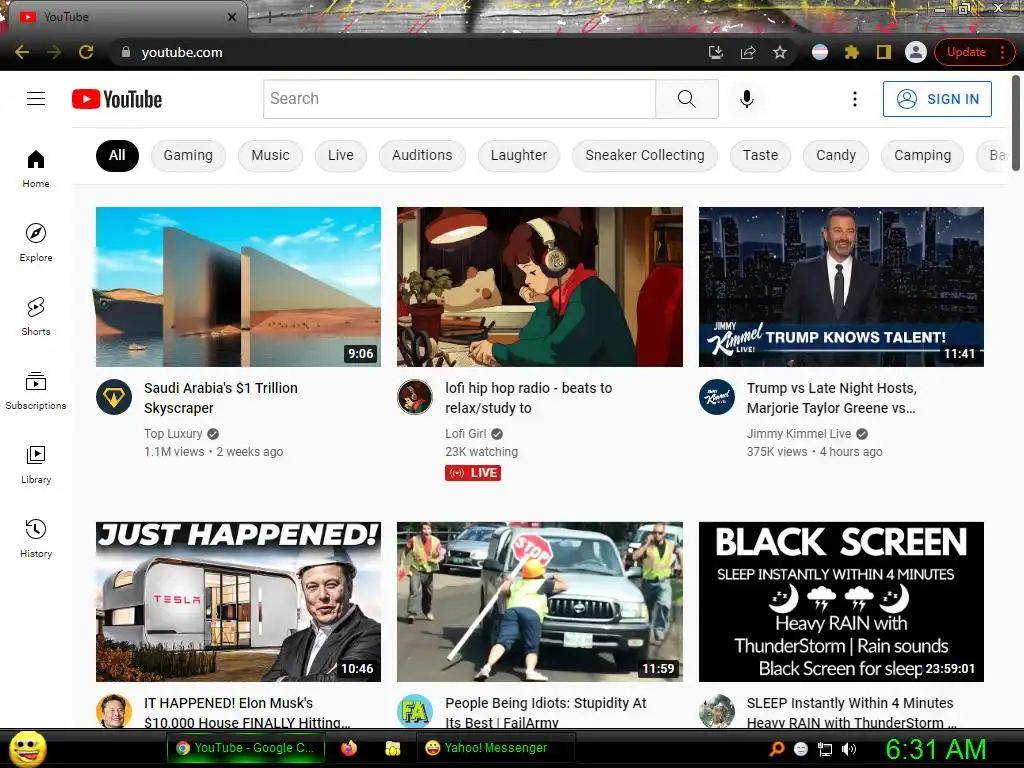Viewport: 1024px width, 768px height.
Task: Select the Gaming filter chip
Action: click(x=188, y=155)
